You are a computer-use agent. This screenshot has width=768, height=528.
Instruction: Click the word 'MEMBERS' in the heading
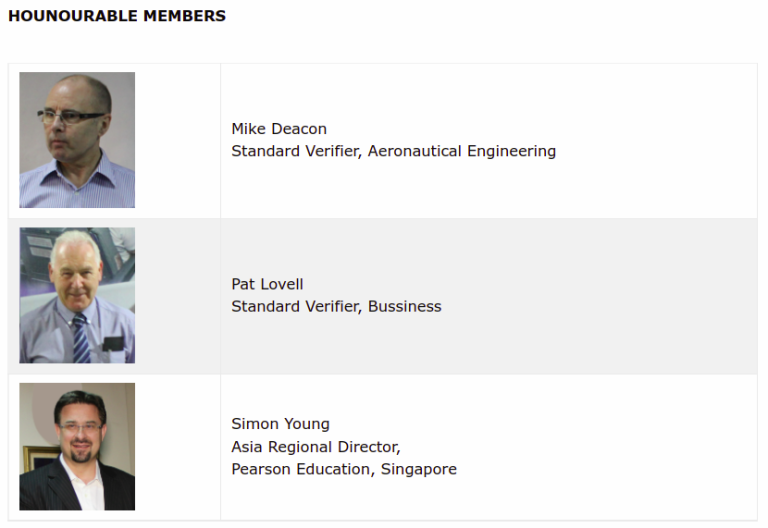185,16
